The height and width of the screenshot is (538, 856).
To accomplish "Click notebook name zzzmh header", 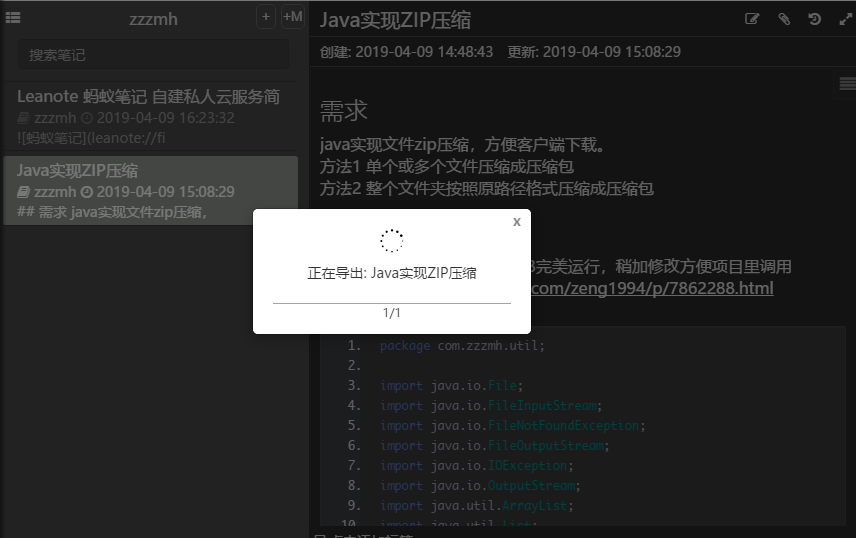I will pos(153,19).
